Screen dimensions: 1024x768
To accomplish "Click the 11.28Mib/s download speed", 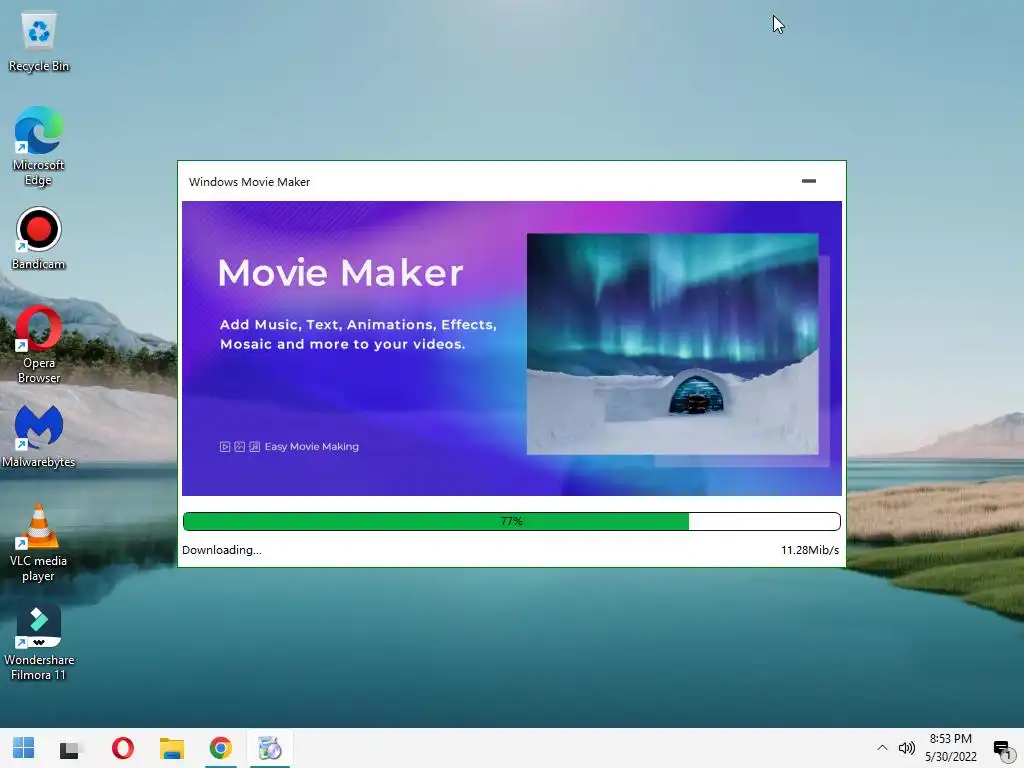I will click(x=810, y=550).
